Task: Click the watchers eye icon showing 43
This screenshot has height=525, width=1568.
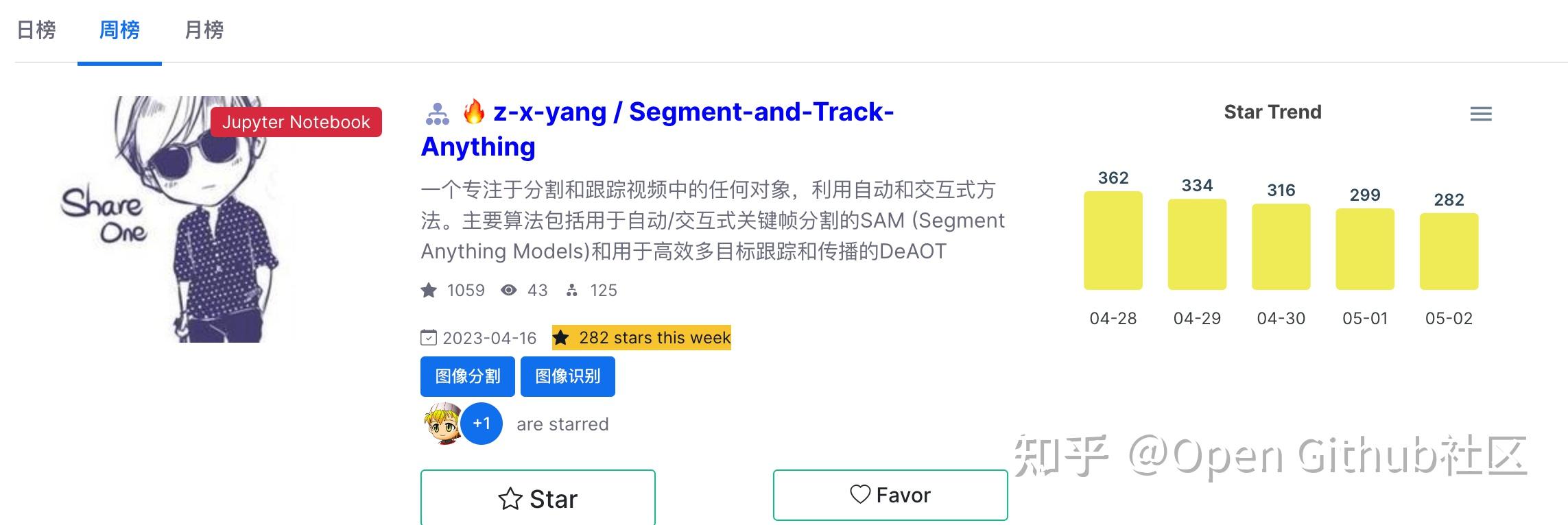Action: point(508,291)
